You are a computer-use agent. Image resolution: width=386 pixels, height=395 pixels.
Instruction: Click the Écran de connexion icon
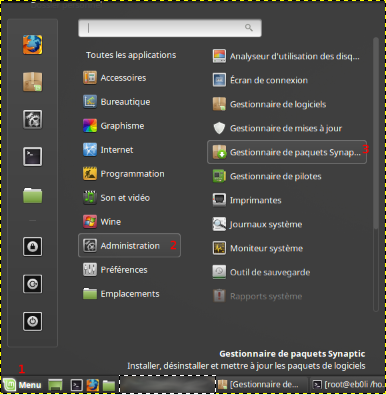point(219,80)
